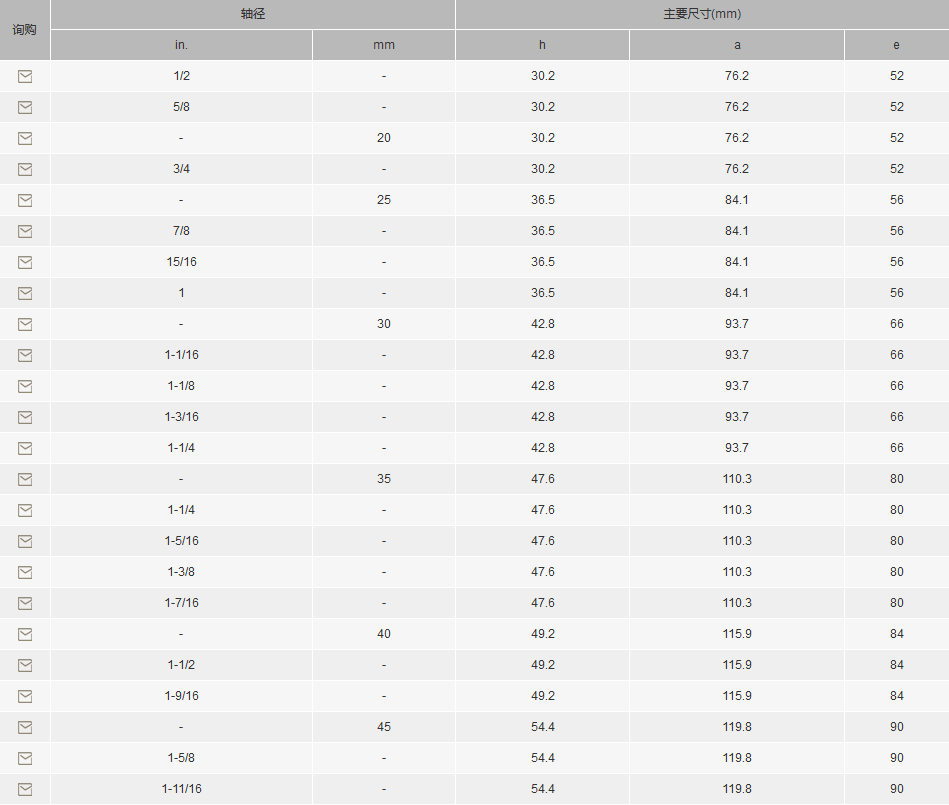The height and width of the screenshot is (805, 949).
Task: Open inquiry envelope for 20 mm shaft row
Action: [x=25, y=138]
